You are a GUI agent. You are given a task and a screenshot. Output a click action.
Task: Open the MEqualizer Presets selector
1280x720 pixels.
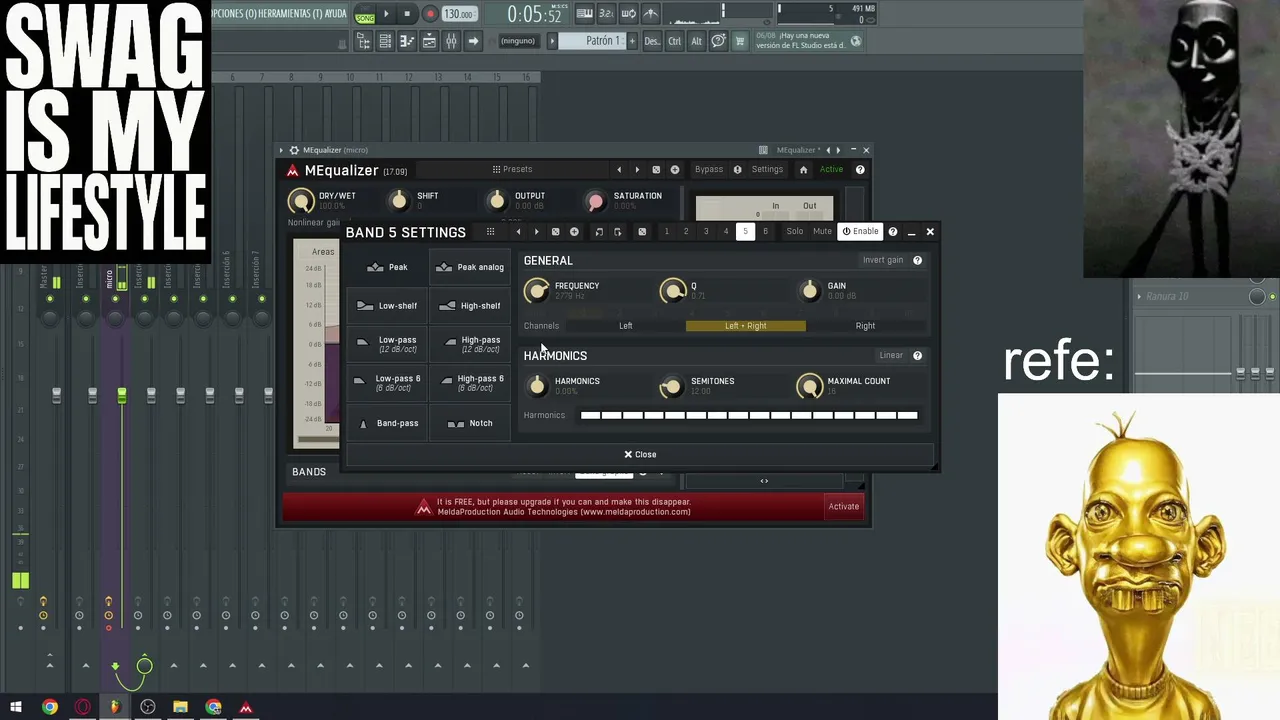512,170
